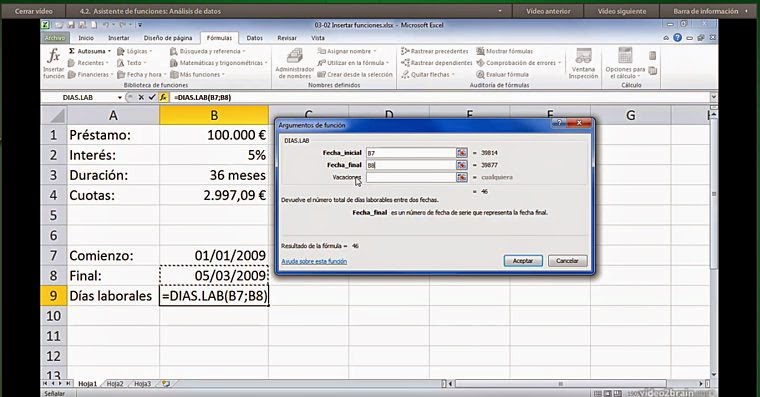This screenshot has height=397, width=760.
Task: Click the dialog help question mark
Action: (x=558, y=123)
